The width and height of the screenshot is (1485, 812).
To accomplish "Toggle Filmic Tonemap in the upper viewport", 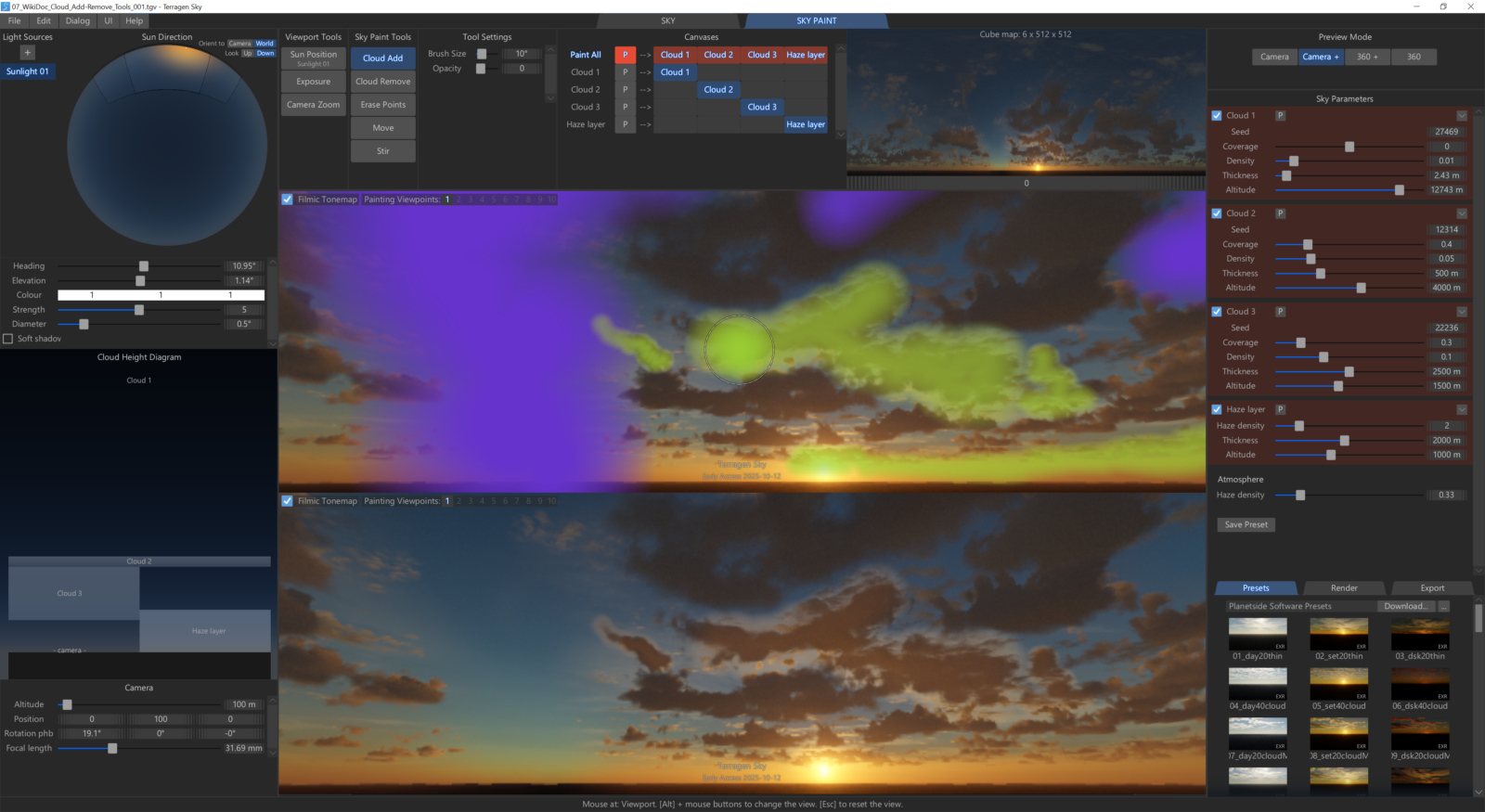I will [288, 200].
